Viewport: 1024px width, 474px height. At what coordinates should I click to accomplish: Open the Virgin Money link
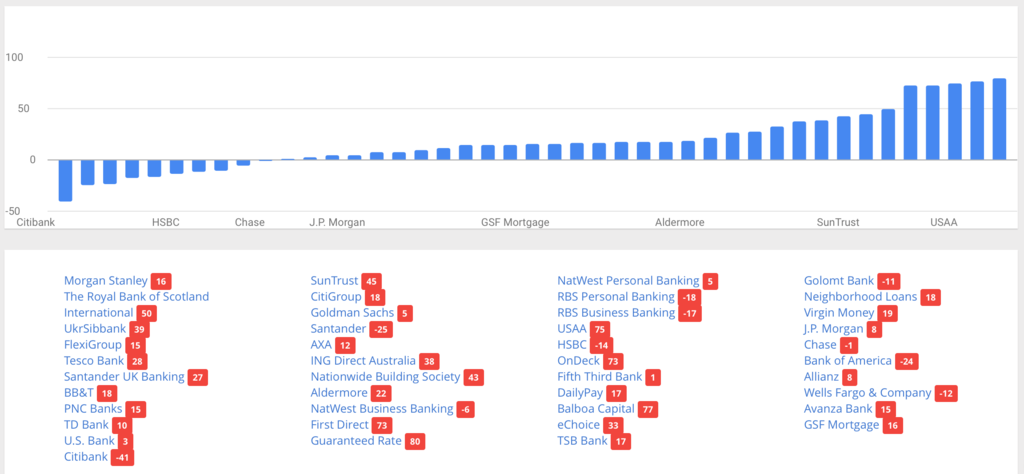[x=839, y=313]
